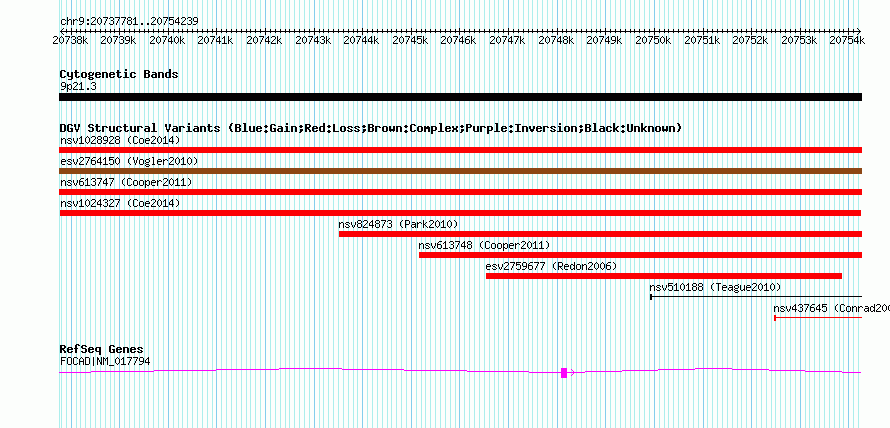This screenshot has width=890, height=428.
Task: Click the chr9:20737781..20754239 region label
Action: [129, 22]
